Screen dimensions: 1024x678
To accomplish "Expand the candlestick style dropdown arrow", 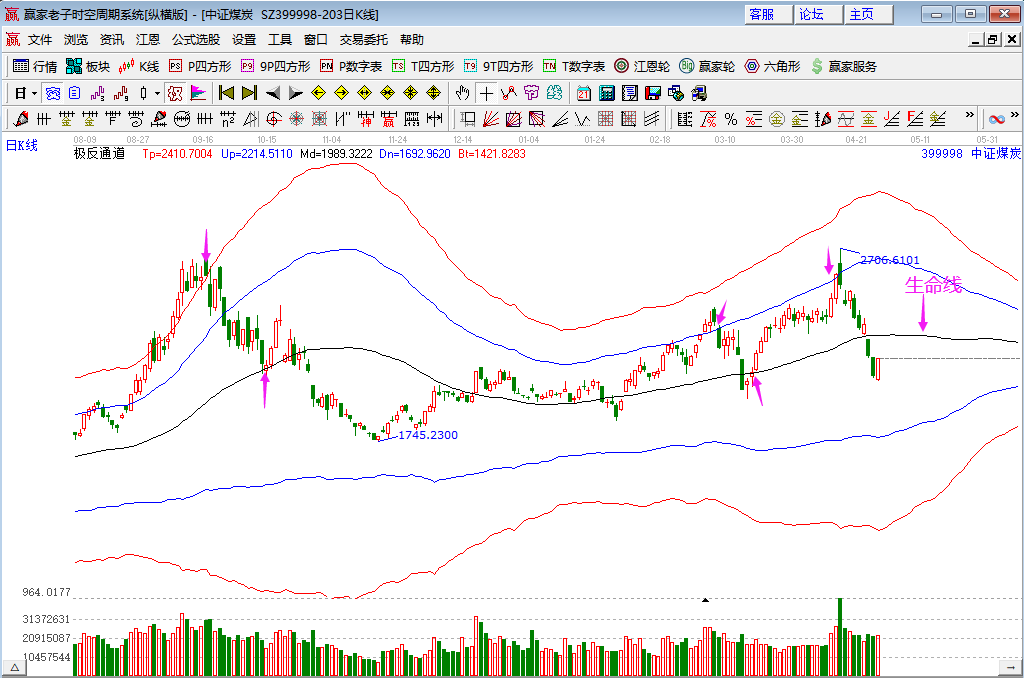I will (157, 93).
